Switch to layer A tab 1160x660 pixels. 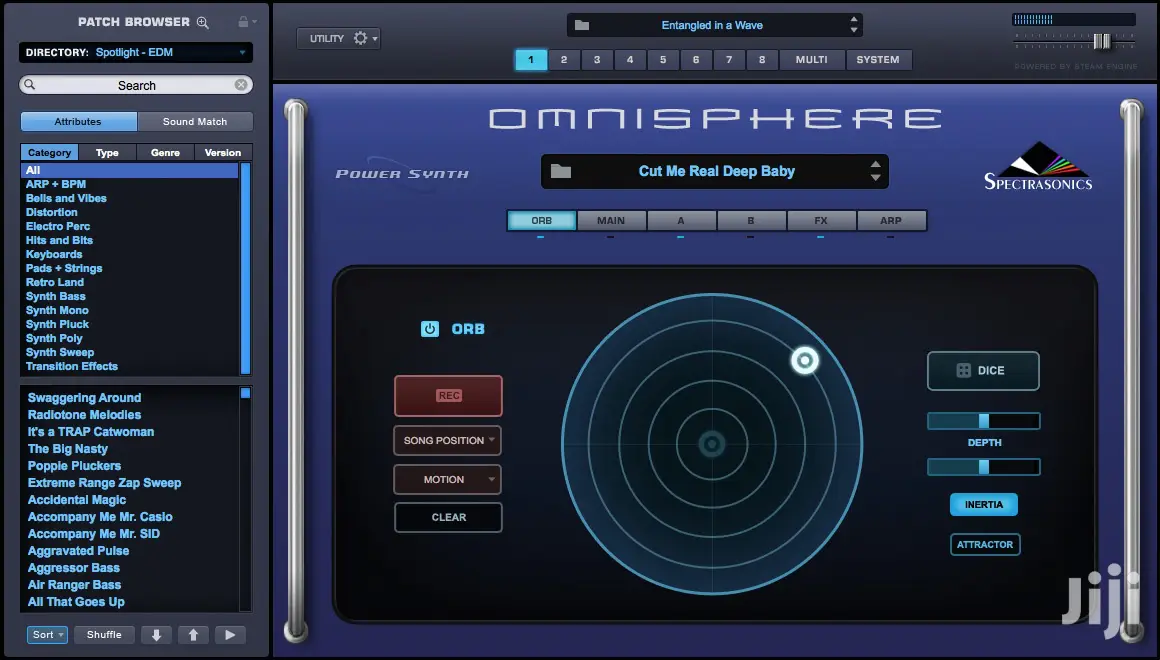[x=681, y=220]
